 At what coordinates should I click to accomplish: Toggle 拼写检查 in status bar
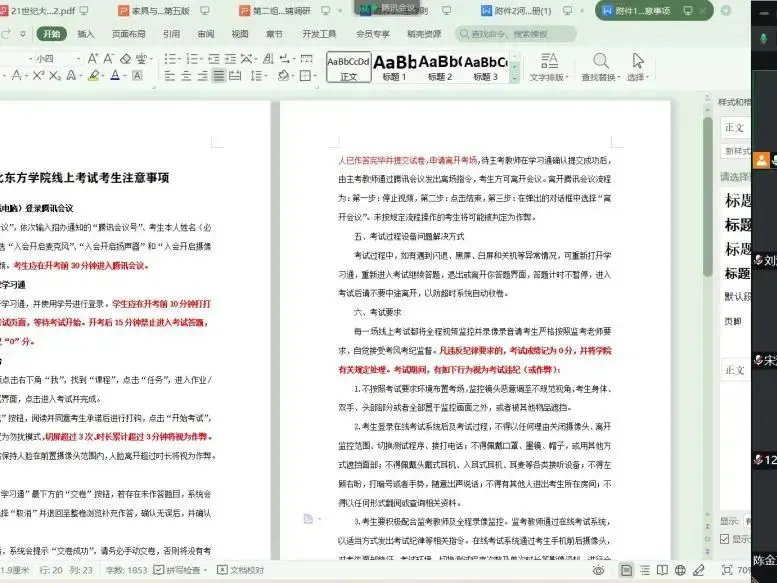[x=180, y=570]
